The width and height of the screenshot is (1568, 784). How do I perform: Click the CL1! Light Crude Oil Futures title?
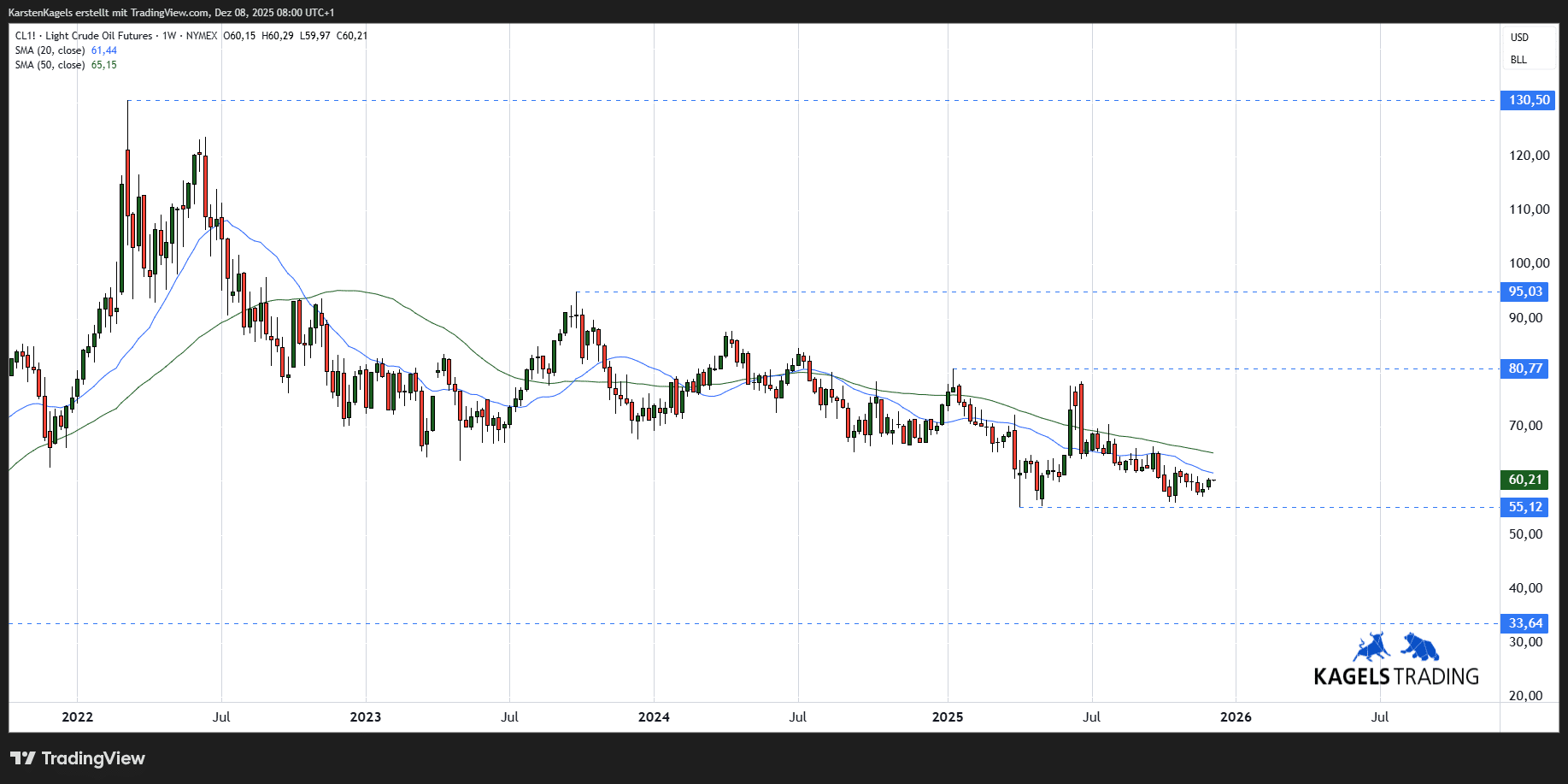tap(84, 36)
